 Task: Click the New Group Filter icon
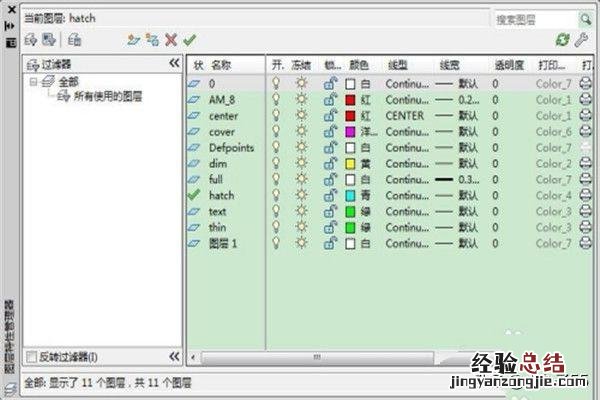click(x=49, y=40)
